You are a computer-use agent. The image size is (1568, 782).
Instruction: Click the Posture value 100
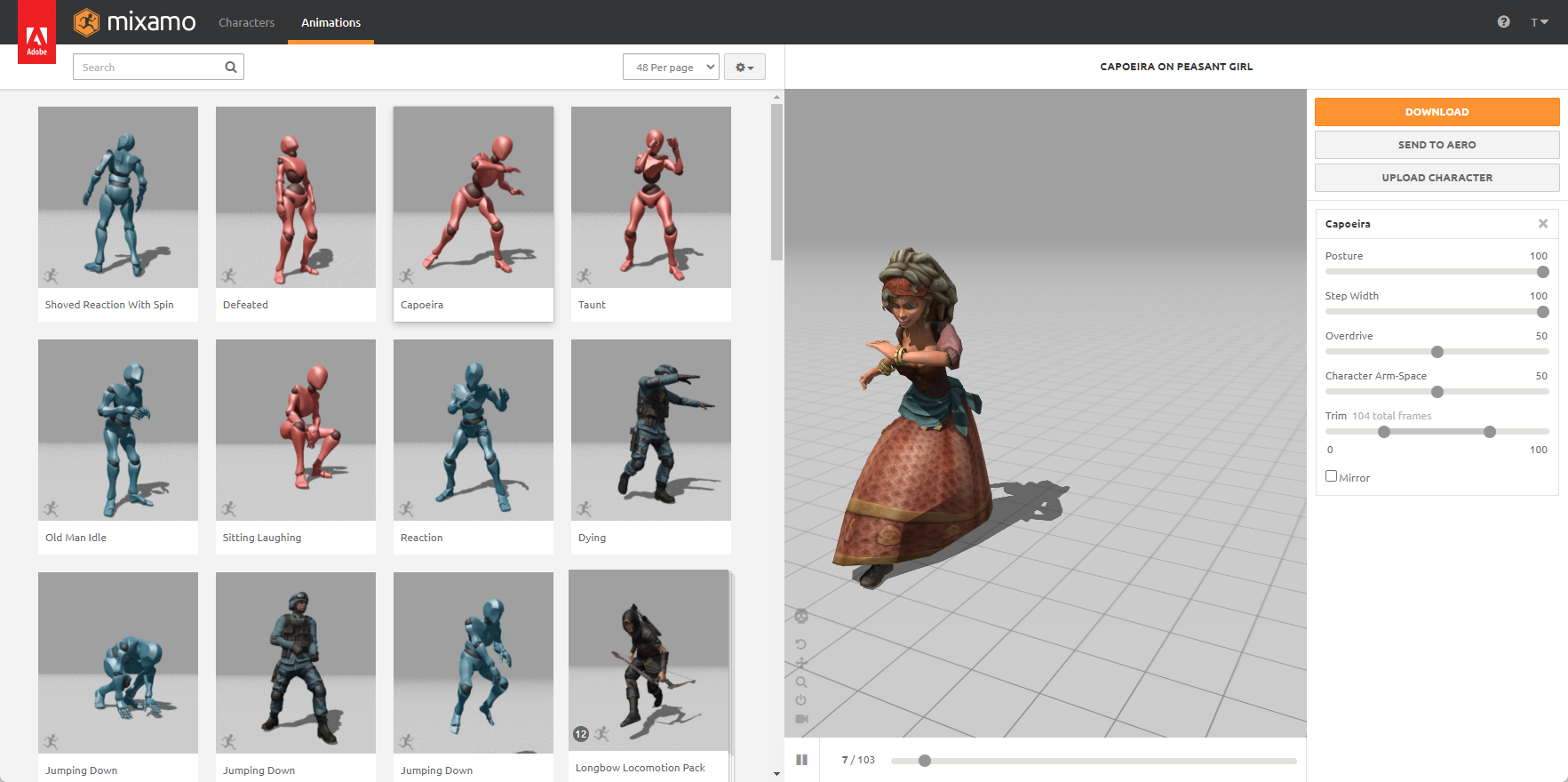tap(1539, 256)
